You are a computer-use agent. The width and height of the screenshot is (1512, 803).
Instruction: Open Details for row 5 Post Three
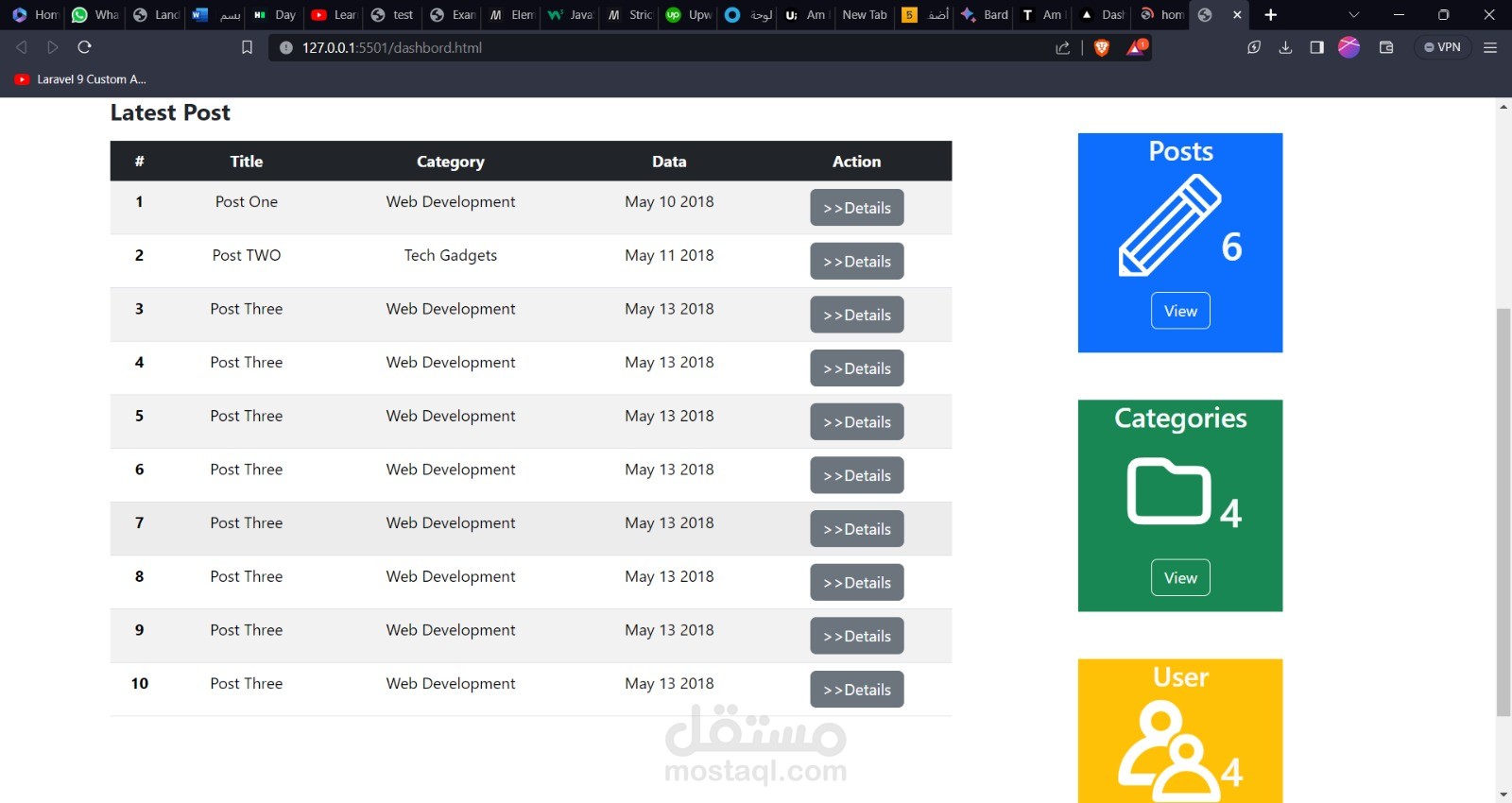[857, 422]
